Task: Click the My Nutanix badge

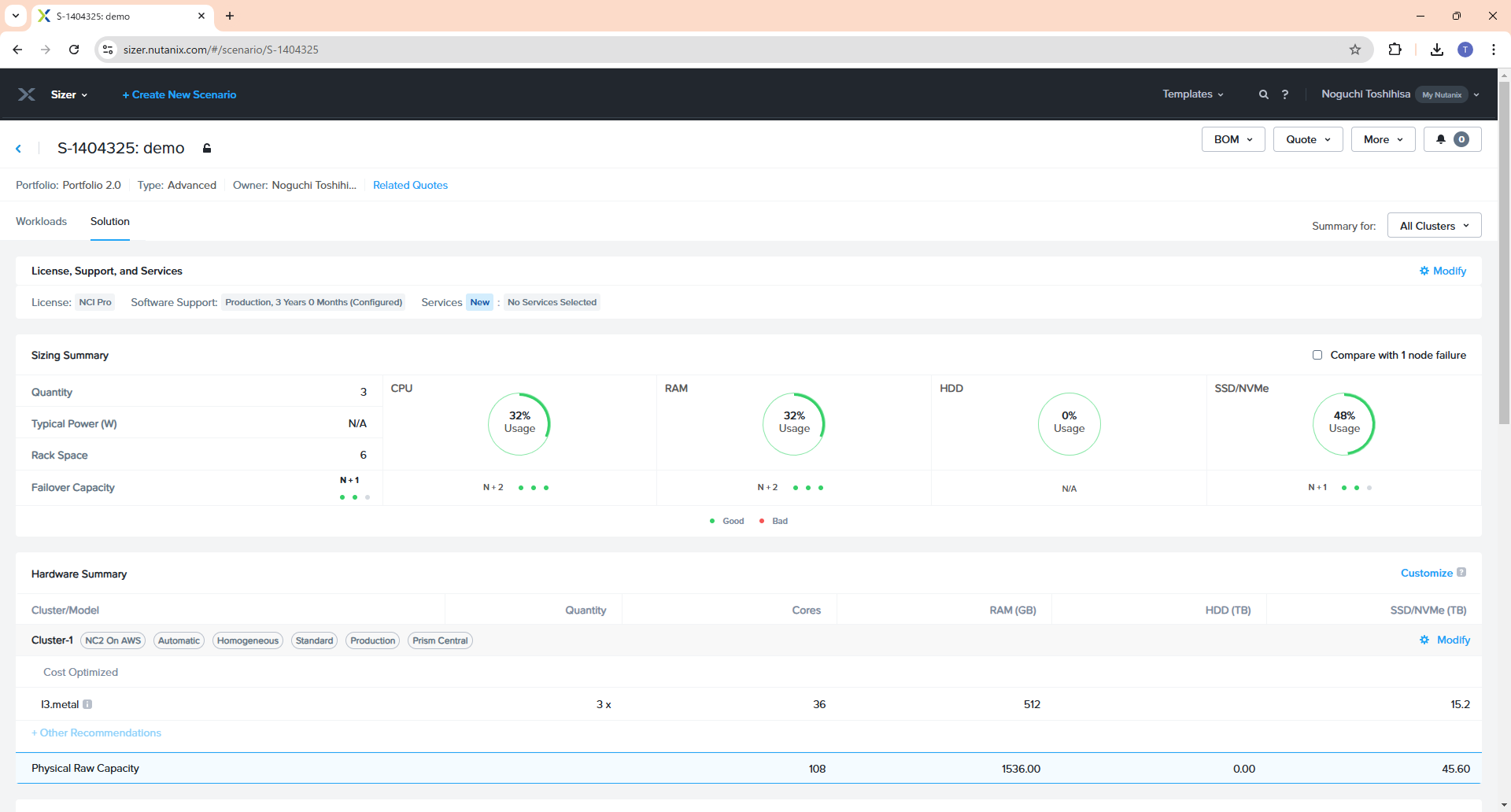Action: 1442,94
